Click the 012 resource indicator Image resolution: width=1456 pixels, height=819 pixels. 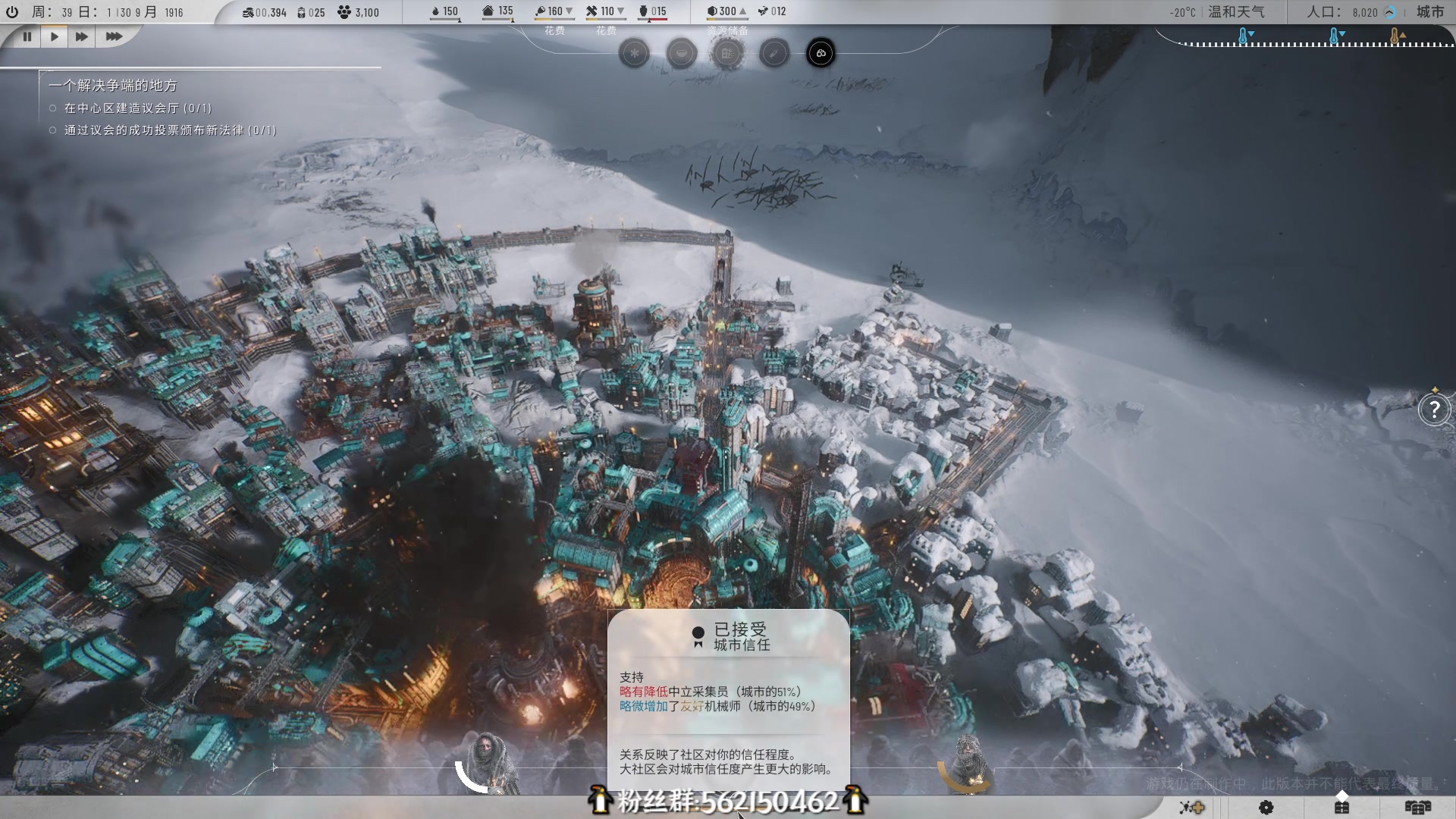tap(772, 11)
